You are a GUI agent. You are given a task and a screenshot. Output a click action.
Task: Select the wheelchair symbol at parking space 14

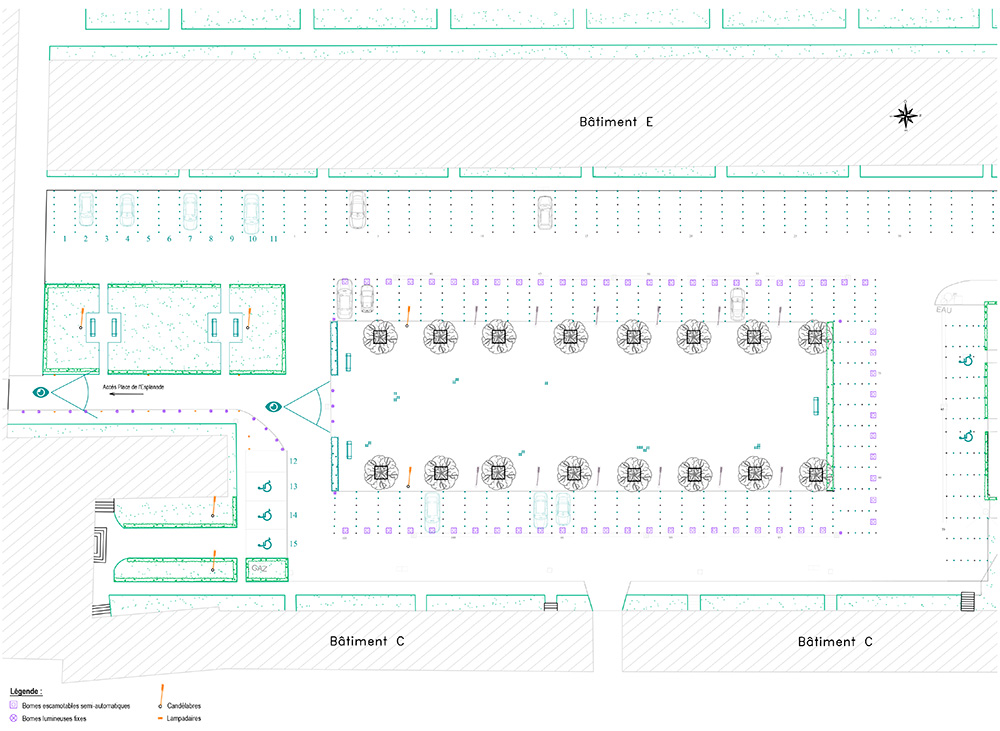[x=266, y=515]
